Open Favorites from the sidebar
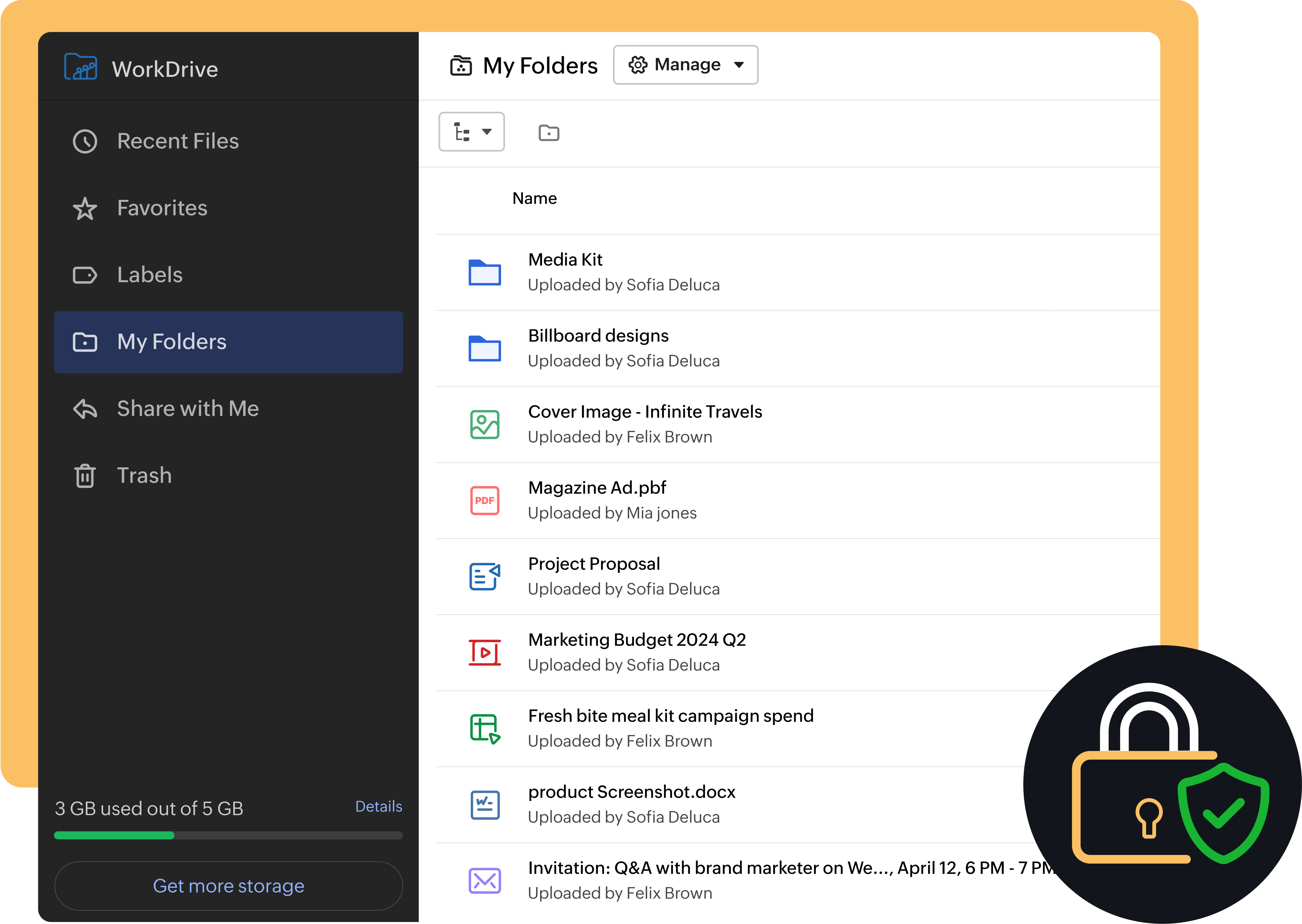The width and height of the screenshot is (1302, 924). 162,208
